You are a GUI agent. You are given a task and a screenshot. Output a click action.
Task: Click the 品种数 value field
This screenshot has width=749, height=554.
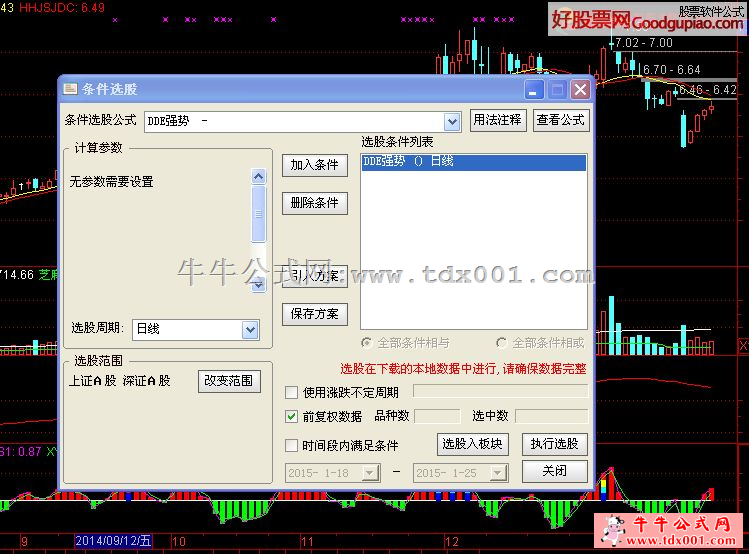(x=437, y=416)
